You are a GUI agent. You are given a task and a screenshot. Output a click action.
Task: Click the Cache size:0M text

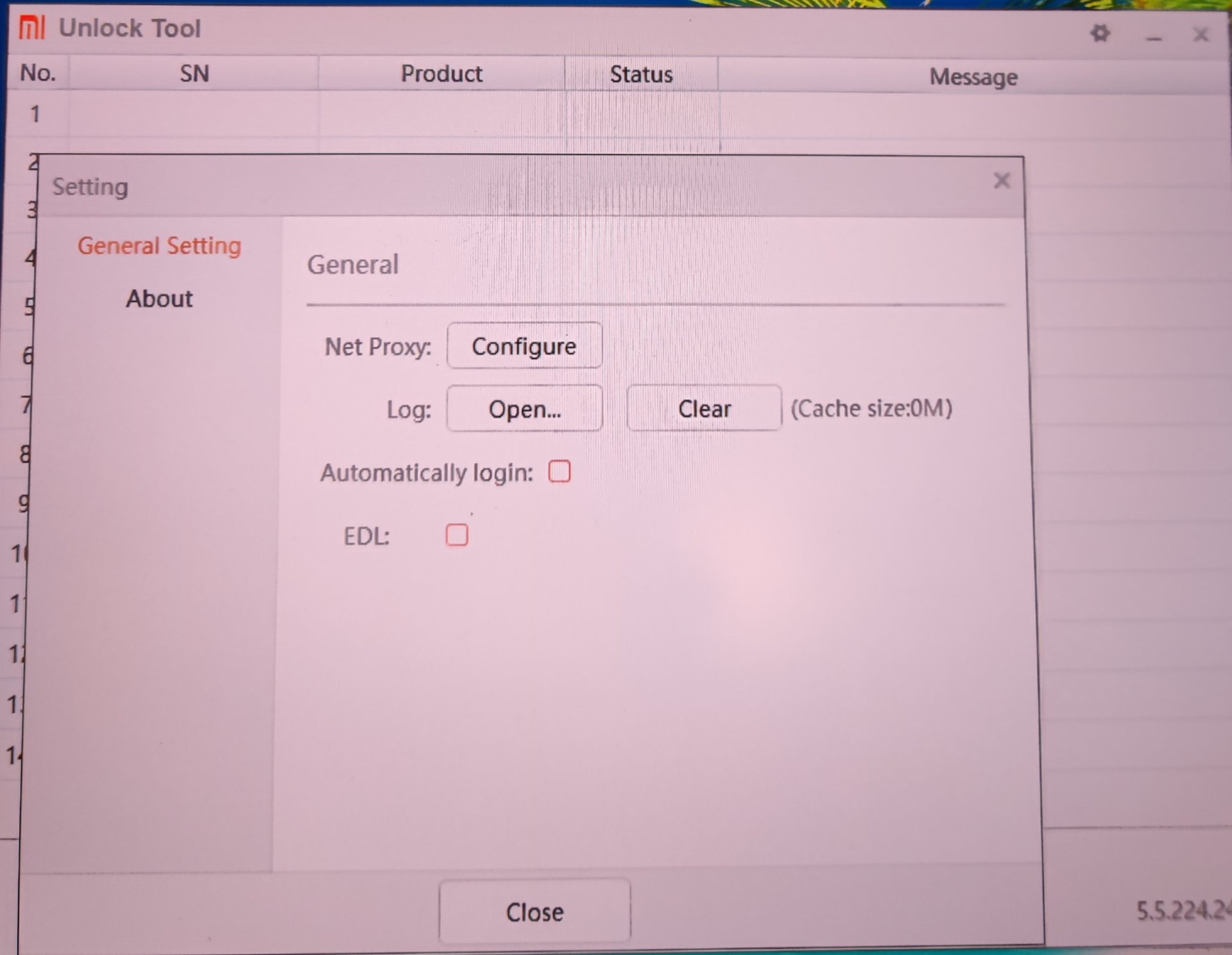tap(871, 409)
